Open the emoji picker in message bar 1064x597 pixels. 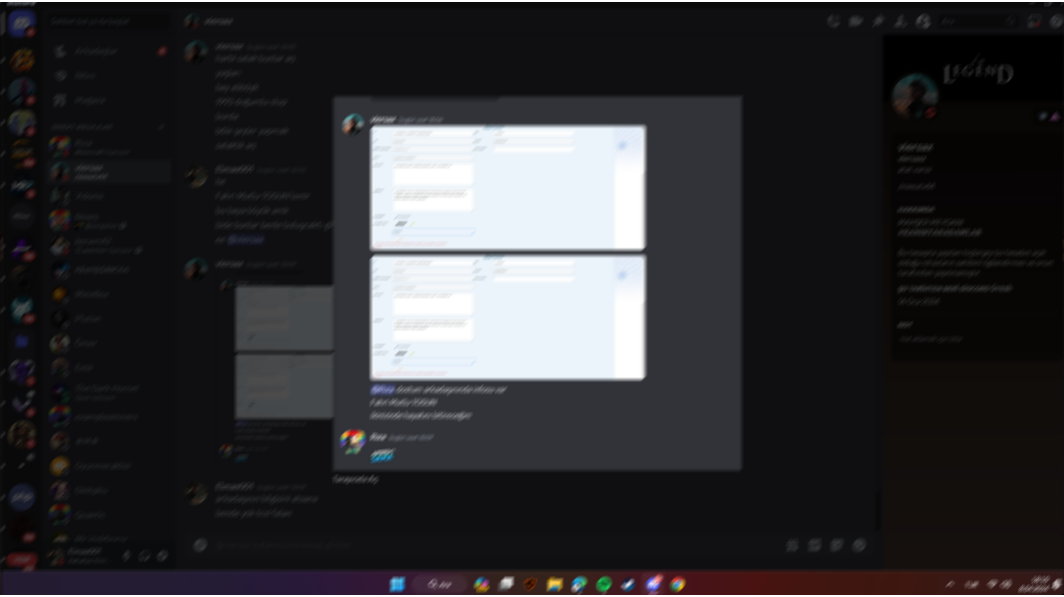point(860,545)
